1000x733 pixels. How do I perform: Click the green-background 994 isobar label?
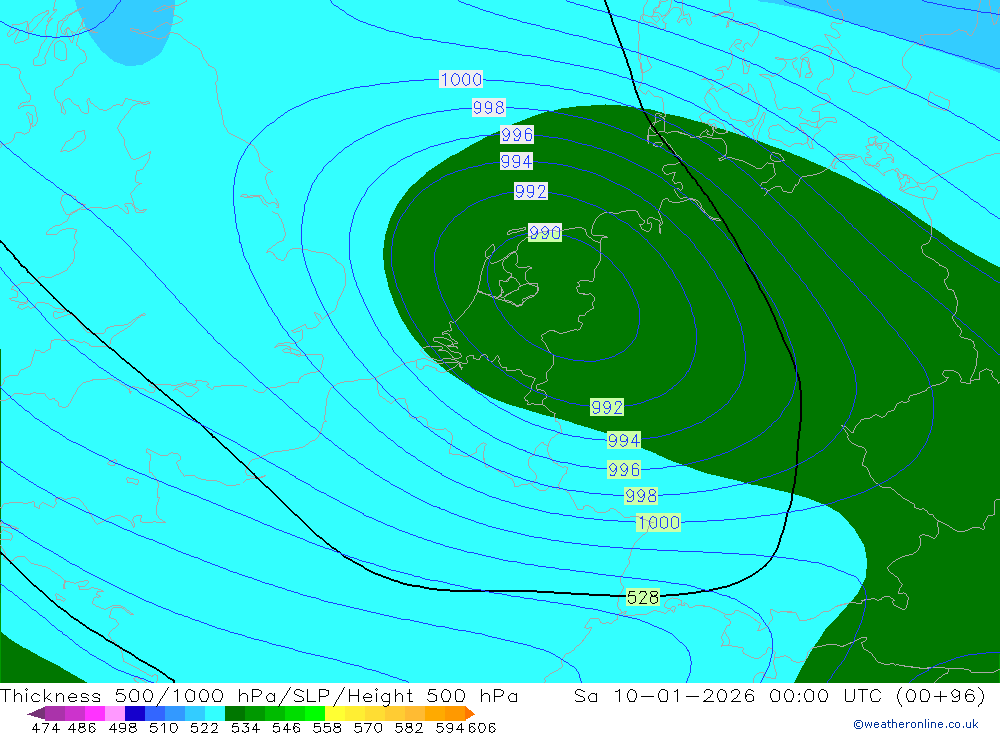point(623,440)
